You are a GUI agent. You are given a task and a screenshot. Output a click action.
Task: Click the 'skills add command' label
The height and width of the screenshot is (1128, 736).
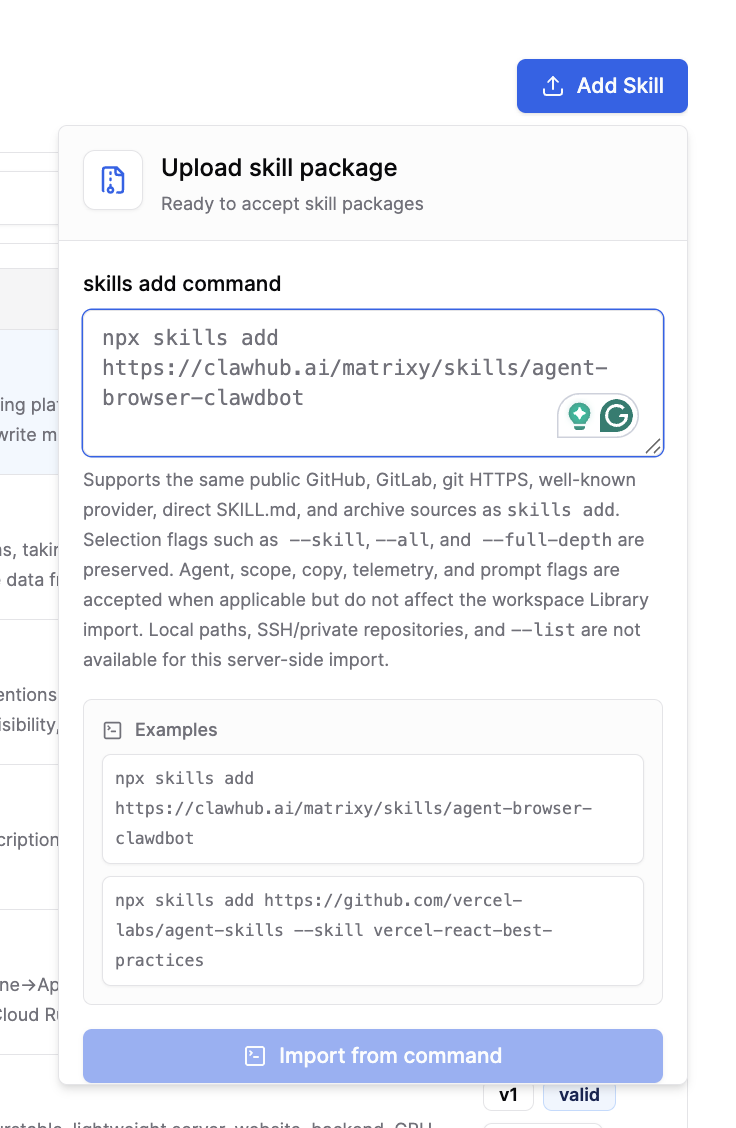point(182,283)
